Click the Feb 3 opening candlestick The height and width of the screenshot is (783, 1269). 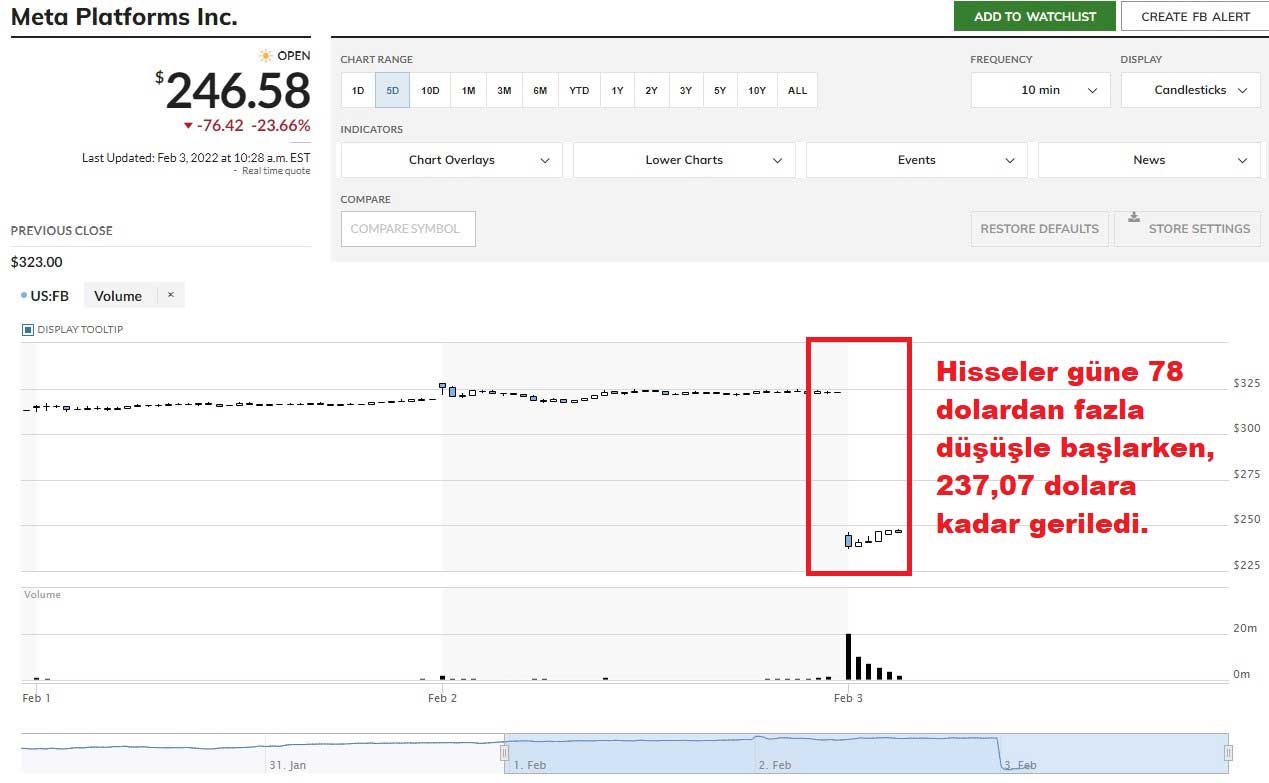click(848, 540)
